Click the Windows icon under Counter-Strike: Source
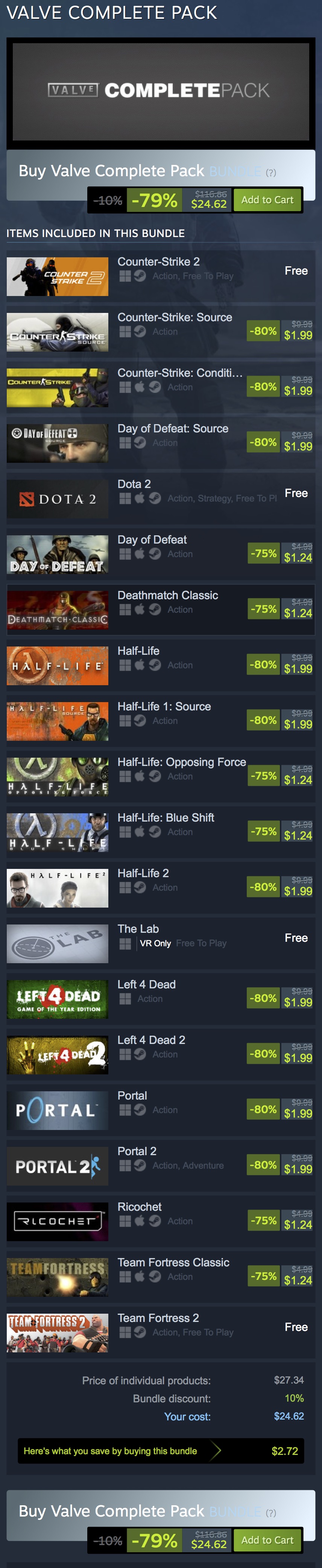The width and height of the screenshot is (322, 1568). coord(125,332)
